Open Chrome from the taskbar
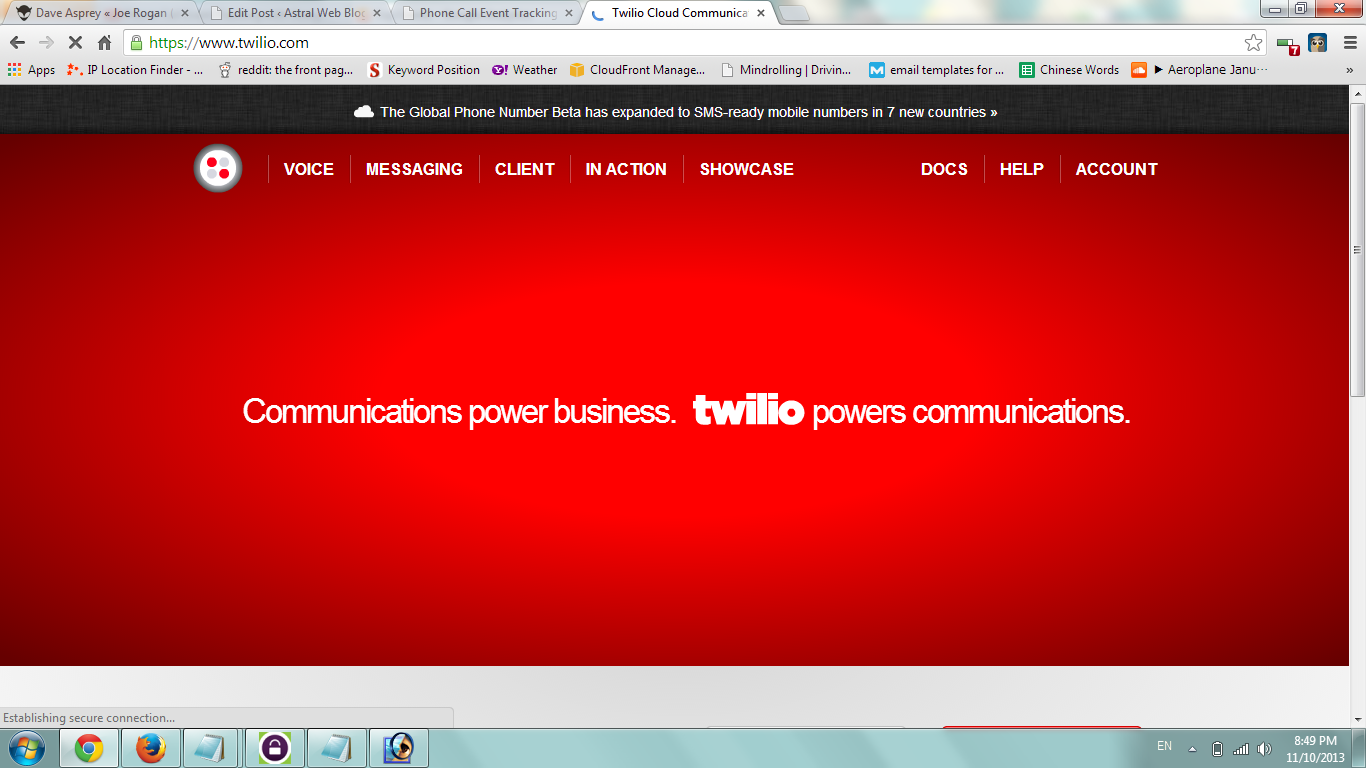1366x768 pixels. [x=89, y=748]
